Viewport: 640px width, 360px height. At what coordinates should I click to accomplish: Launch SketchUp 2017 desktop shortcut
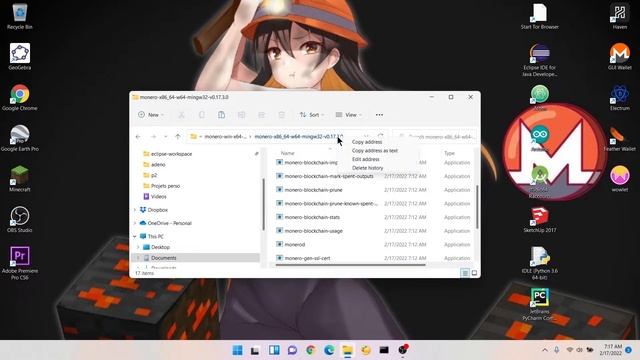(540, 220)
